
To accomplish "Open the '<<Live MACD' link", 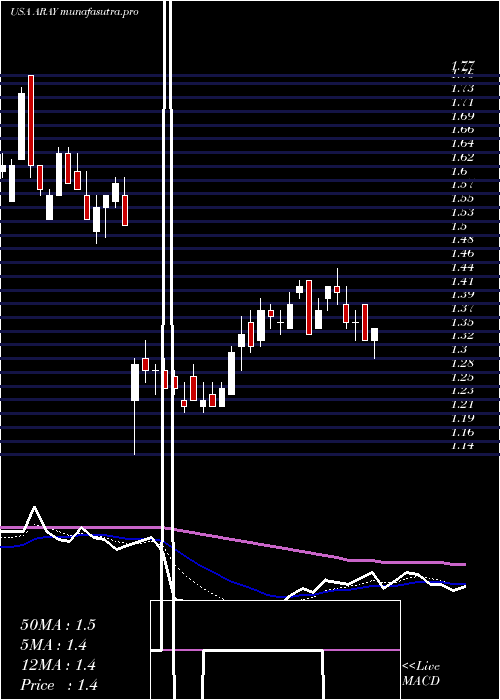I will [x=421, y=674].
